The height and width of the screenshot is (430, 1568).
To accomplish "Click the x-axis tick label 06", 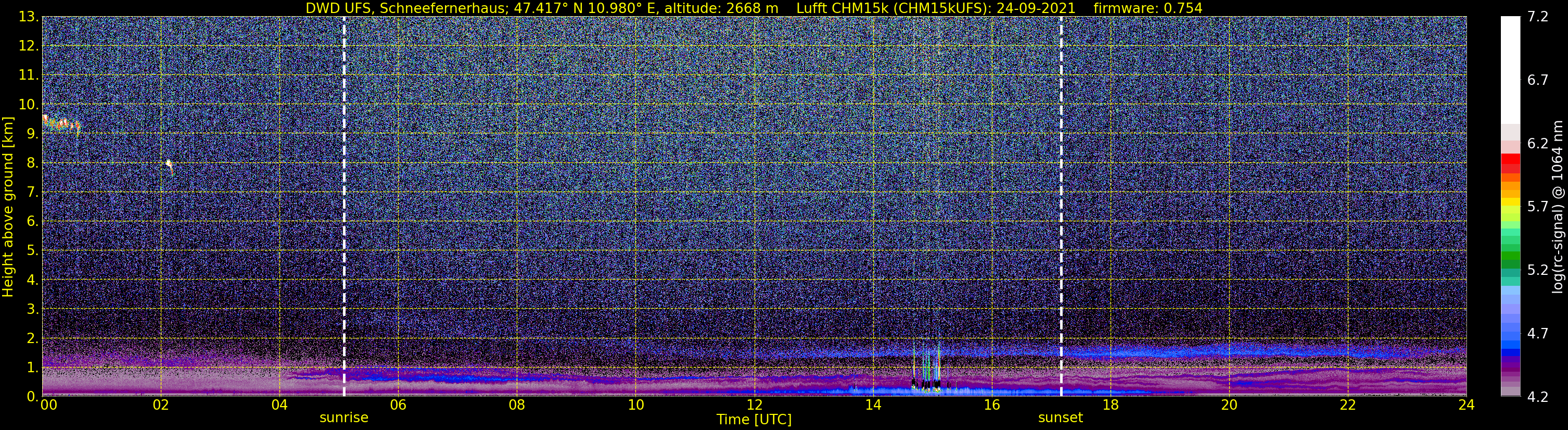I will (398, 405).
